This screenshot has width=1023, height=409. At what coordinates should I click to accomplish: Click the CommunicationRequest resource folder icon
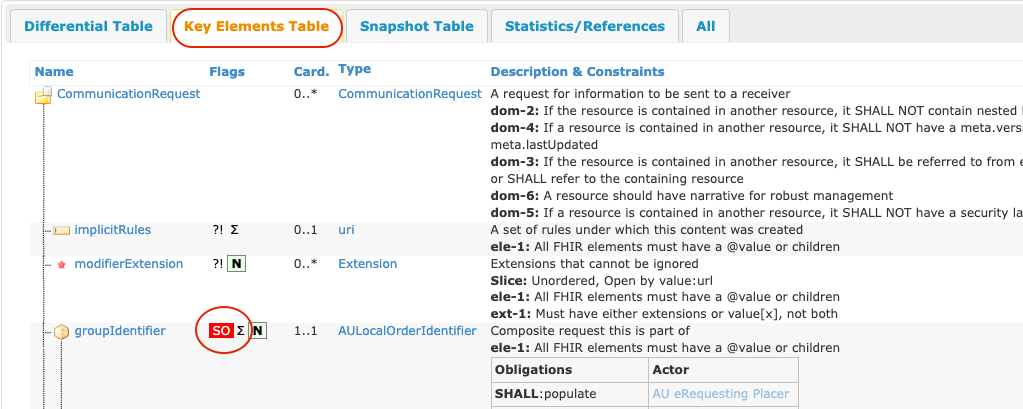pyautogui.click(x=43, y=95)
